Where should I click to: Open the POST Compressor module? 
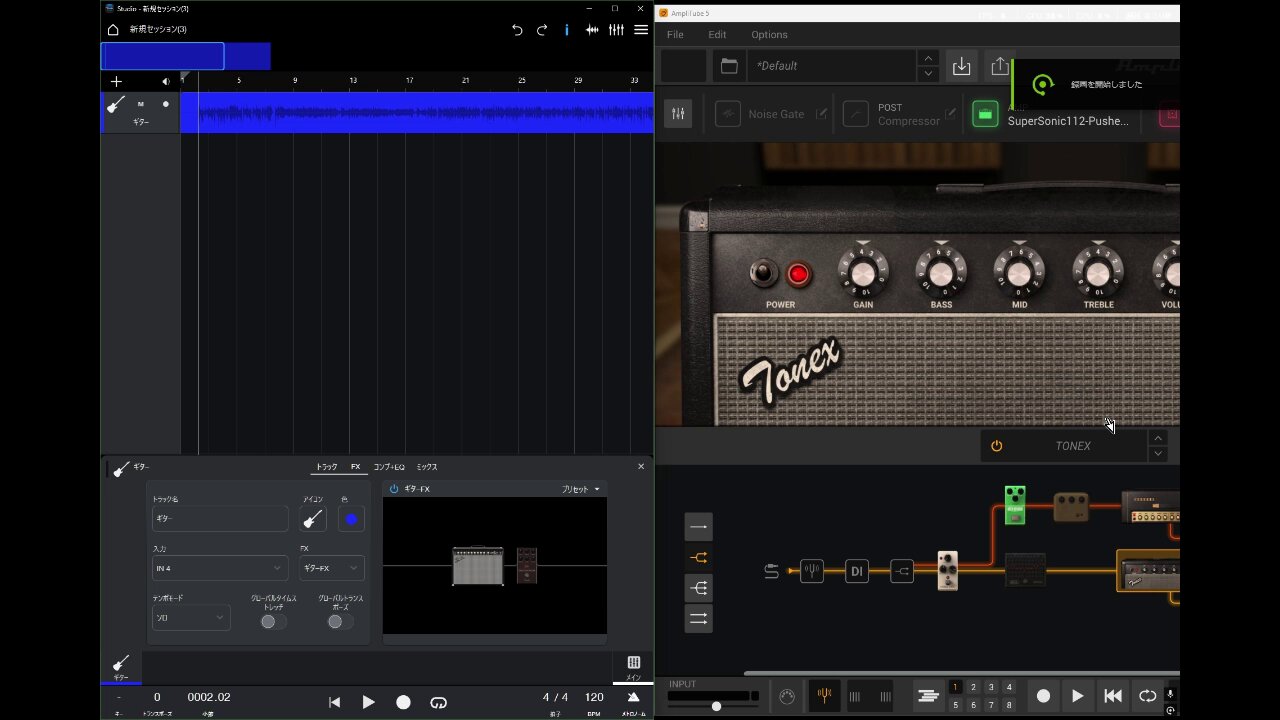pyautogui.click(x=855, y=114)
